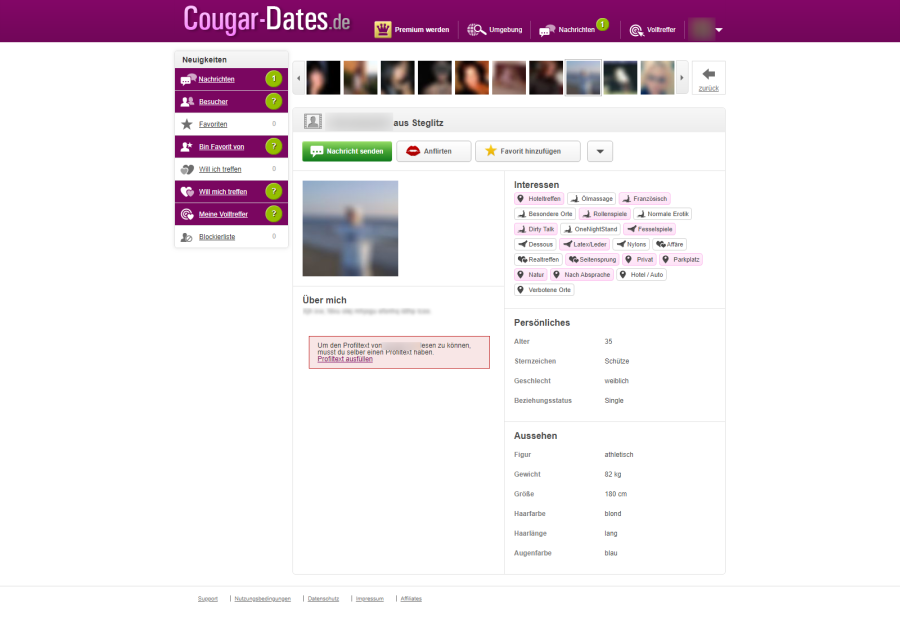The height and width of the screenshot is (619, 900).
Task: Click the Cougar-Dates.de logo
Action: point(266,19)
